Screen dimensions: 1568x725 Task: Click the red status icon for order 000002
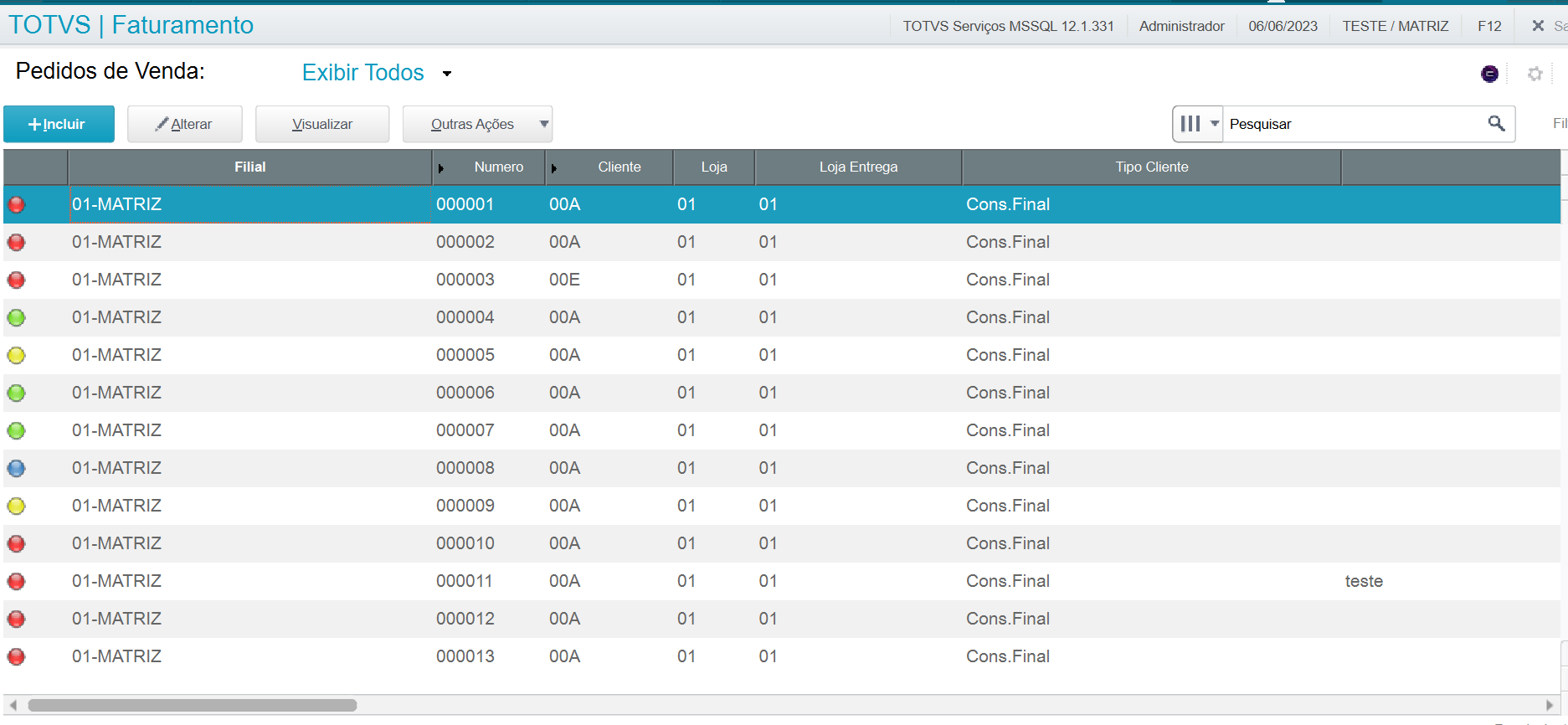(16, 242)
